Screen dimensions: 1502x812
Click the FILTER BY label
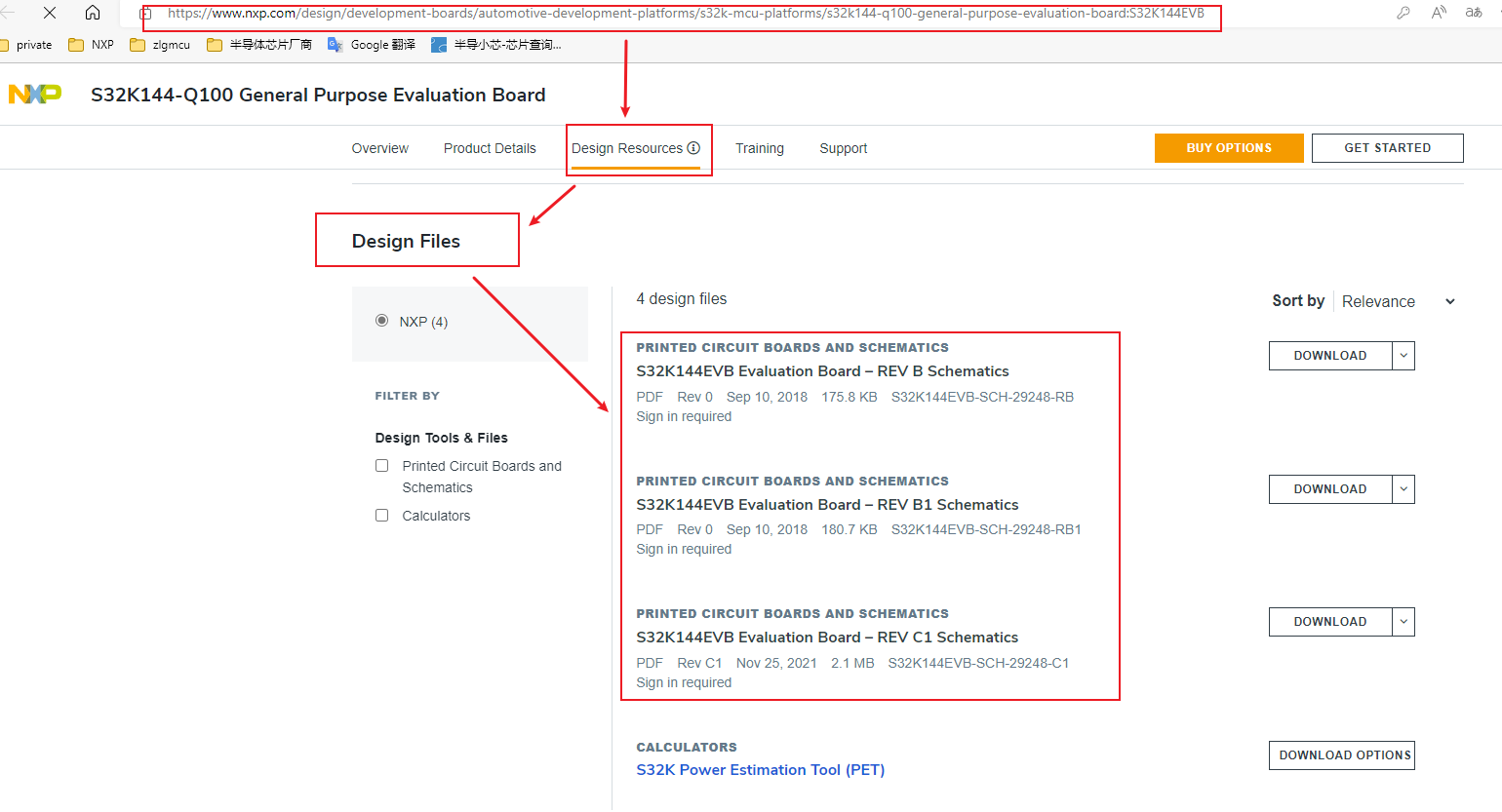(x=407, y=396)
